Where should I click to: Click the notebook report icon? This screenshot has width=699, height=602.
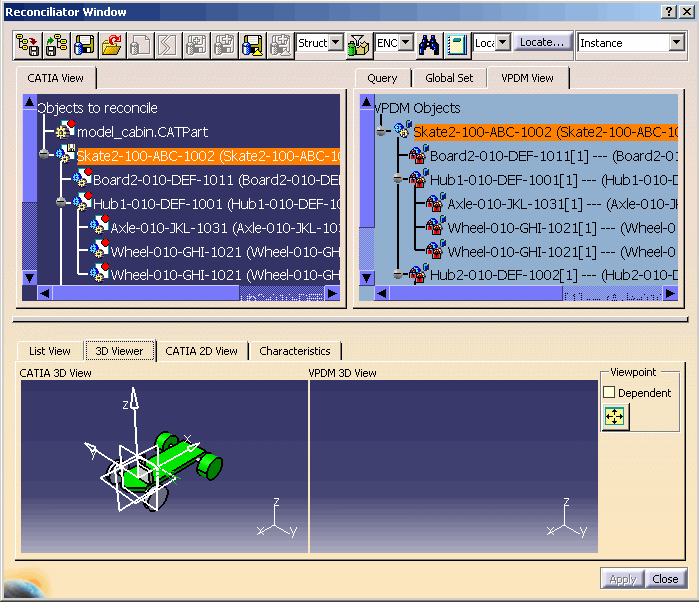tap(456, 45)
